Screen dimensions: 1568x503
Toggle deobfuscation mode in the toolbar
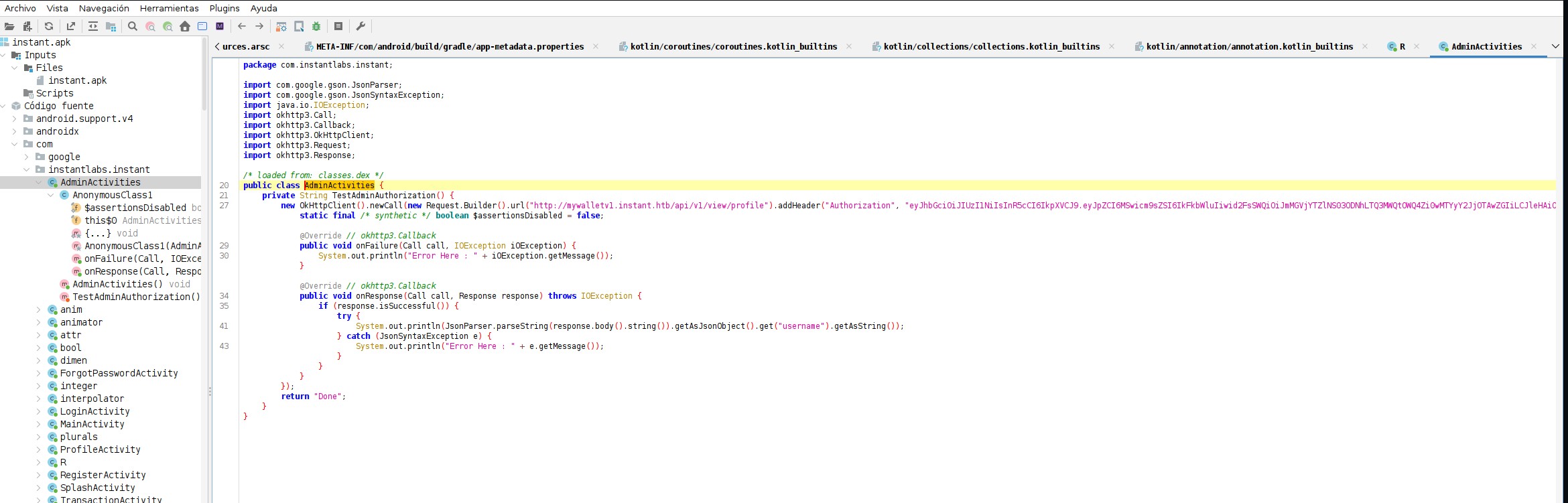[x=281, y=27]
